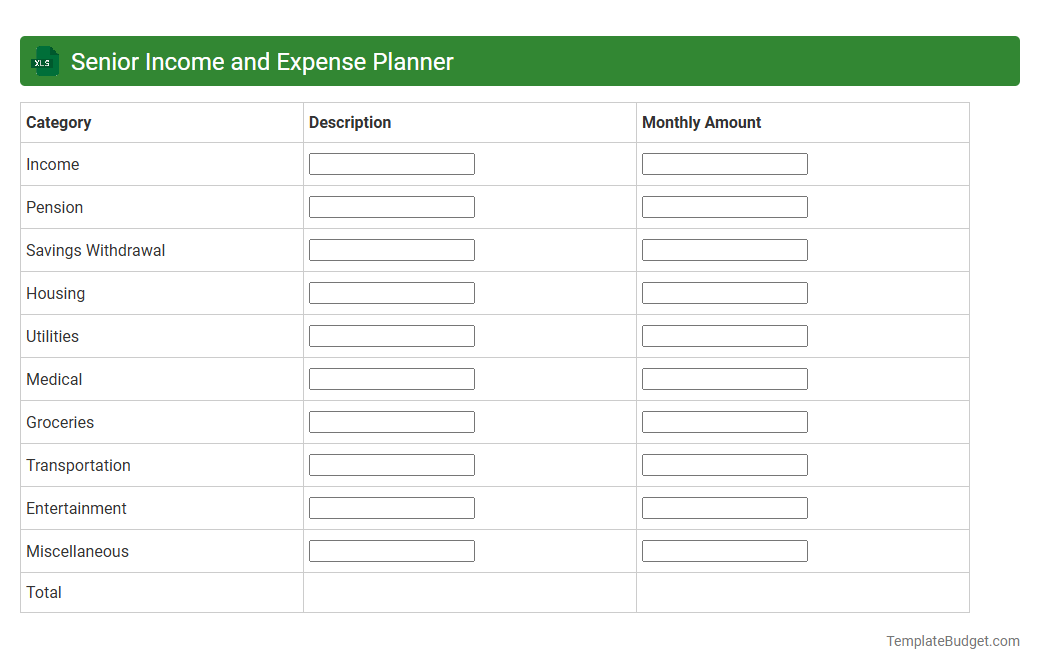Select the Transportation description input
1040x670 pixels.
tap(392, 464)
